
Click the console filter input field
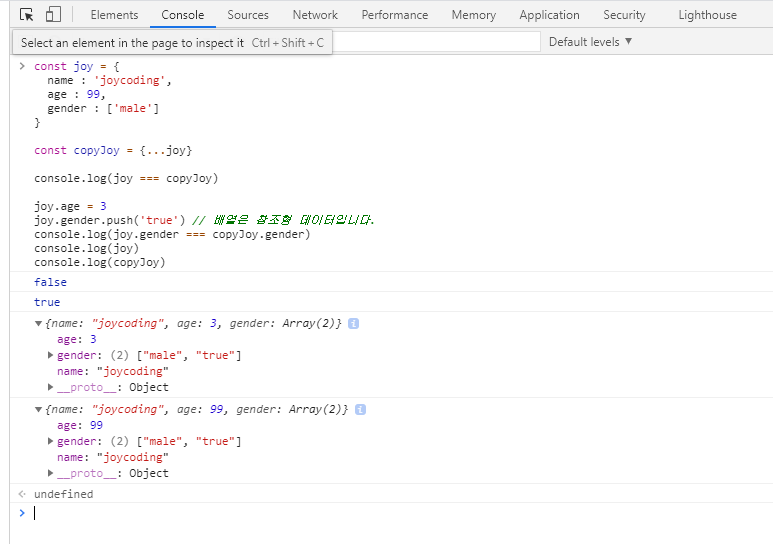tap(436, 42)
